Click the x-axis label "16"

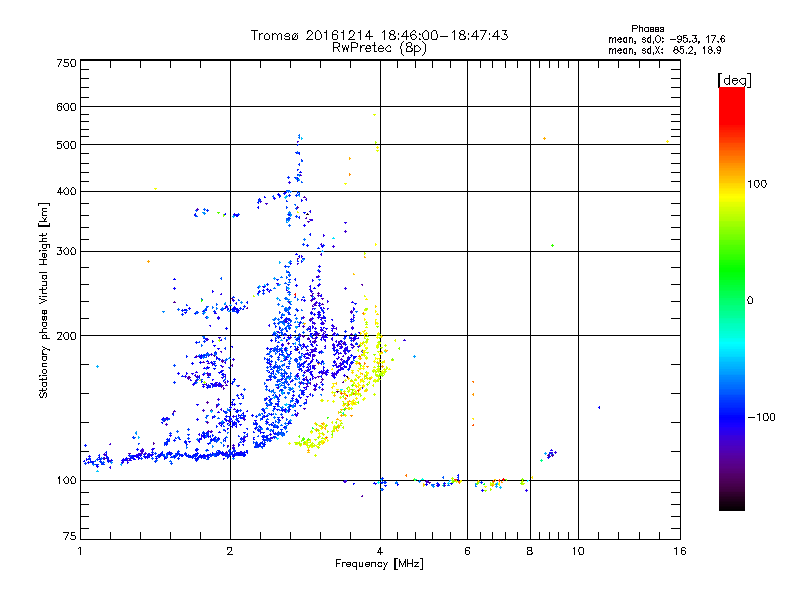click(x=680, y=551)
